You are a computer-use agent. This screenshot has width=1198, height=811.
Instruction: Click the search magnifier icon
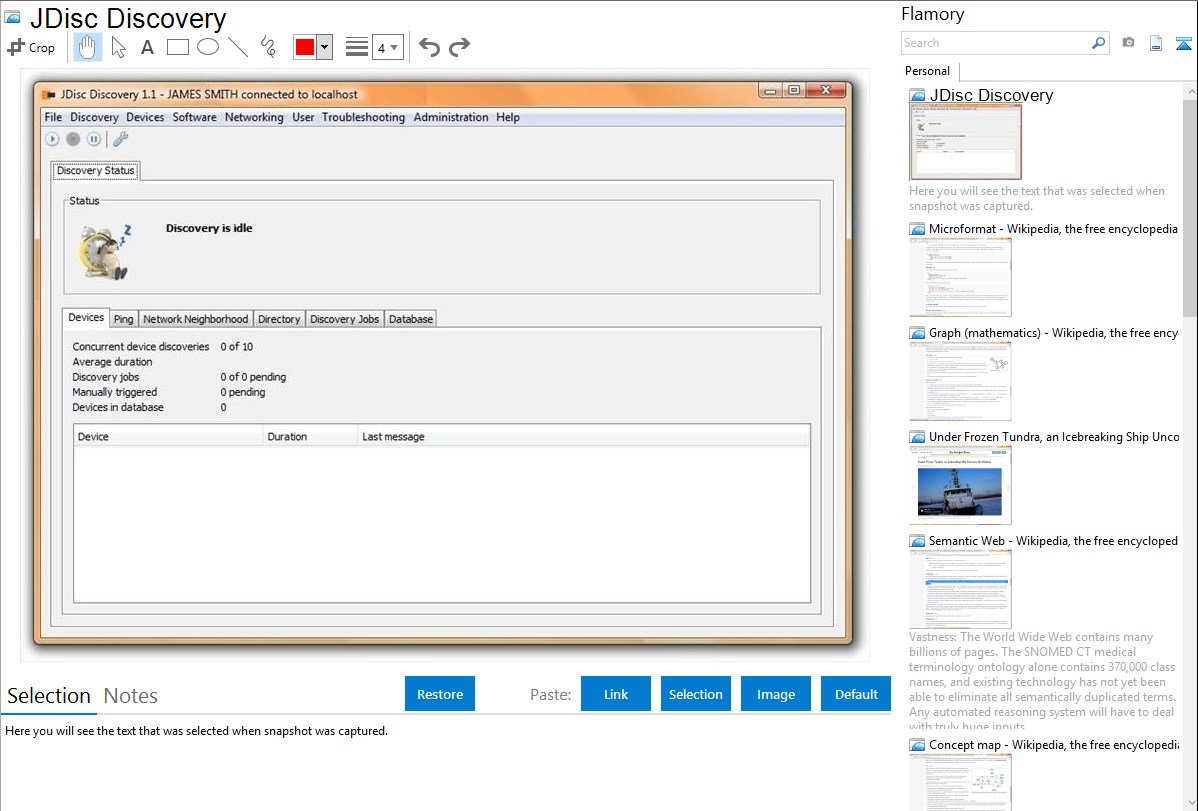point(1099,43)
